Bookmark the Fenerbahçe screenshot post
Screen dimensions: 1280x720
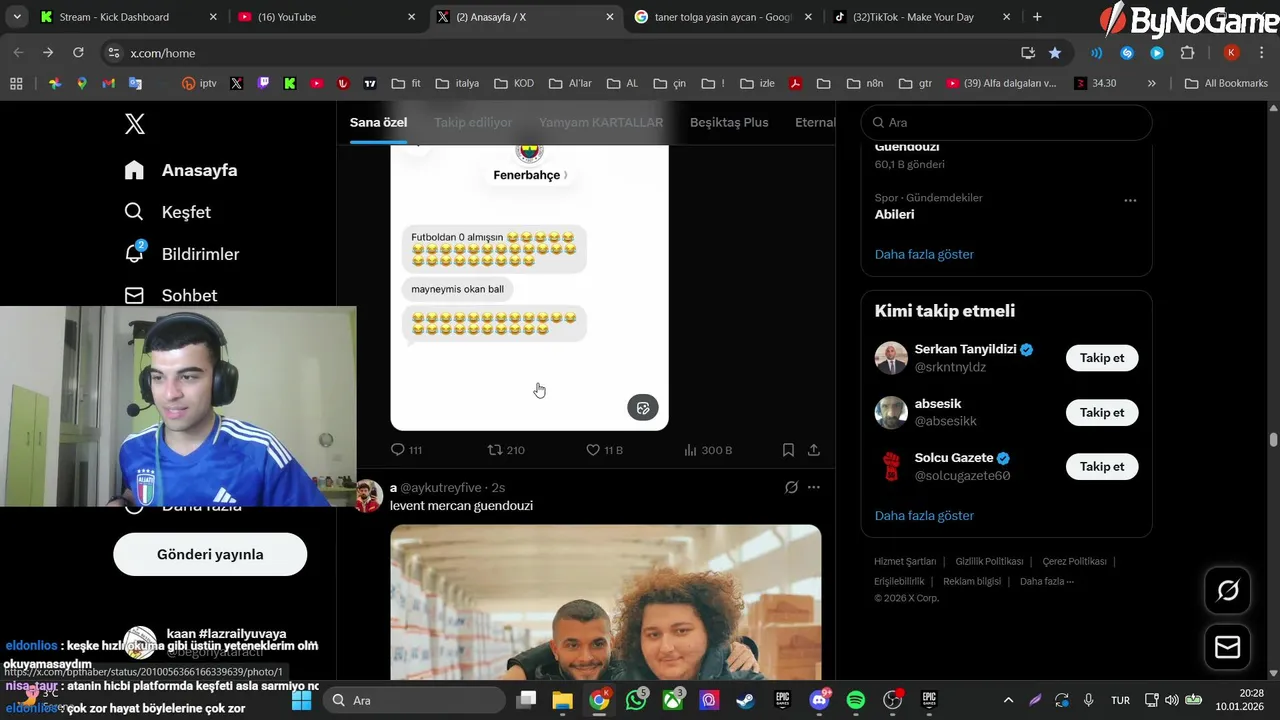click(x=789, y=450)
